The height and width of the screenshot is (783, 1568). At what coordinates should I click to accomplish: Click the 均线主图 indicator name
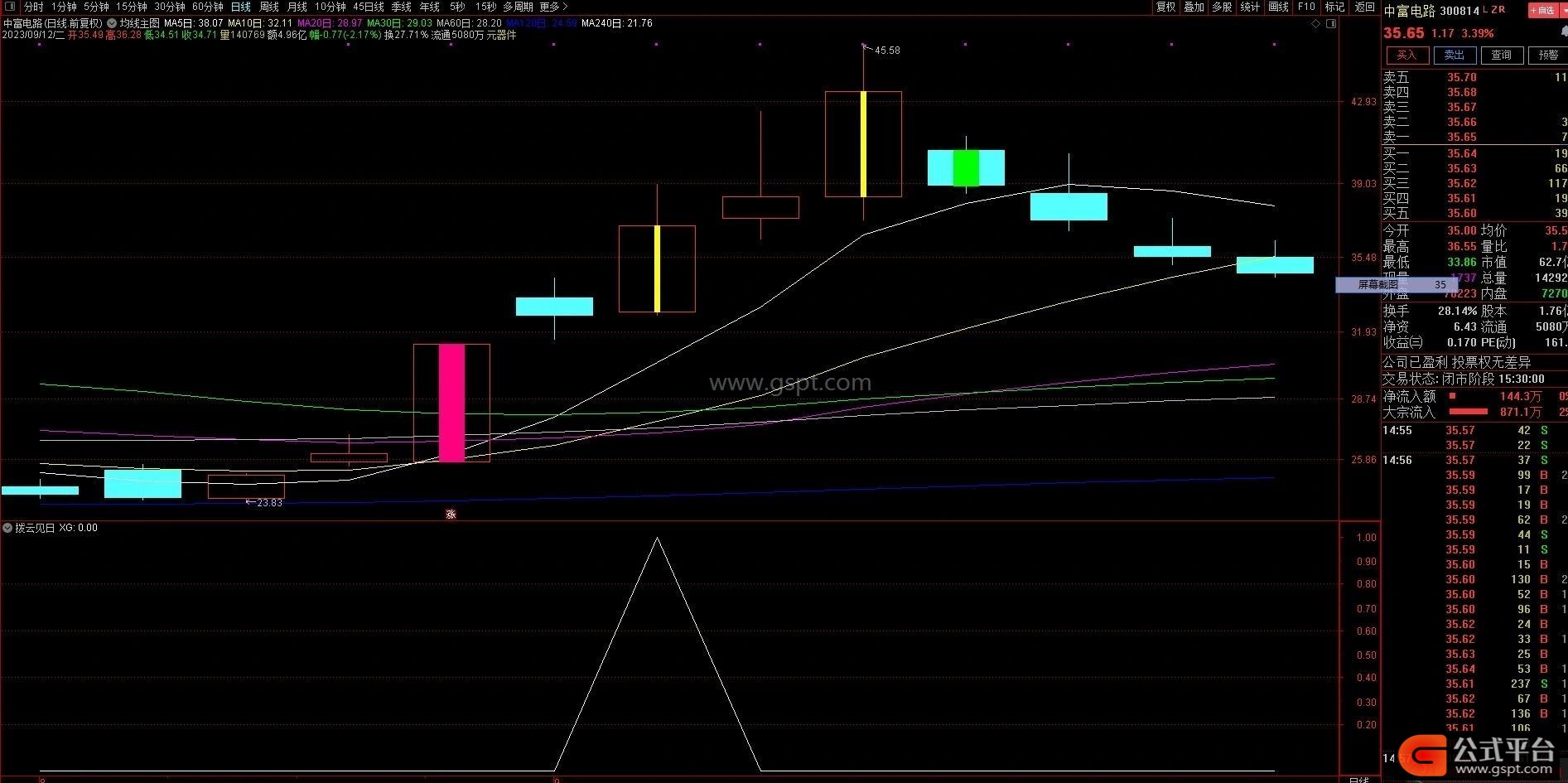click(x=139, y=23)
